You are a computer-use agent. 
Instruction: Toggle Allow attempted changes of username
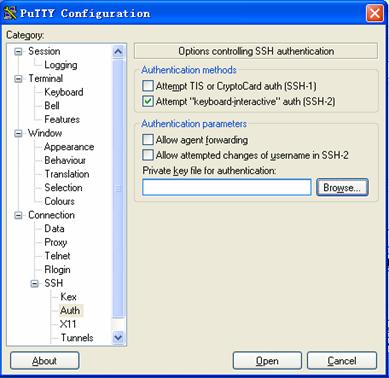[x=148, y=155]
